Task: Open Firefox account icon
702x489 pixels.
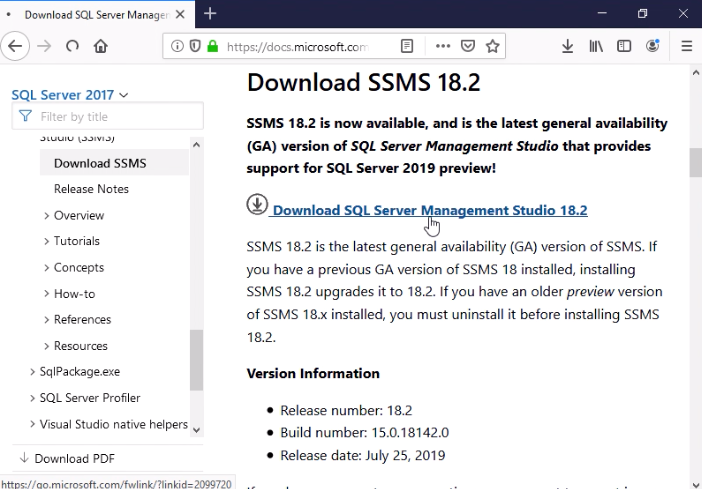Action: point(653,46)
